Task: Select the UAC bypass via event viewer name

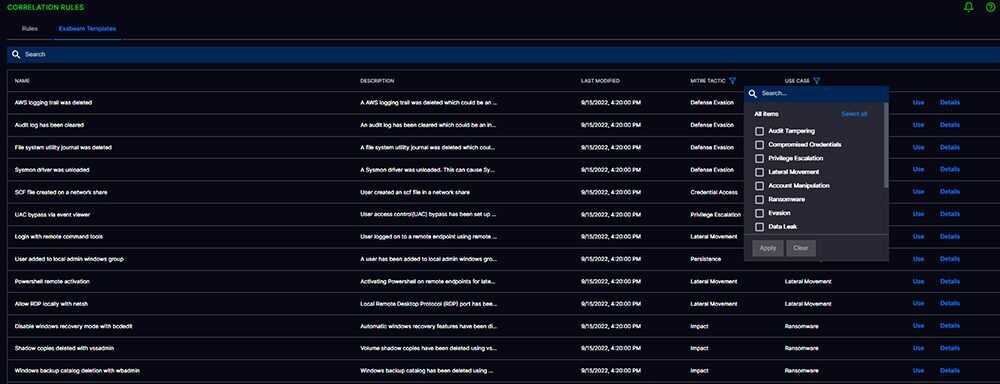Action: pos(52,214)
